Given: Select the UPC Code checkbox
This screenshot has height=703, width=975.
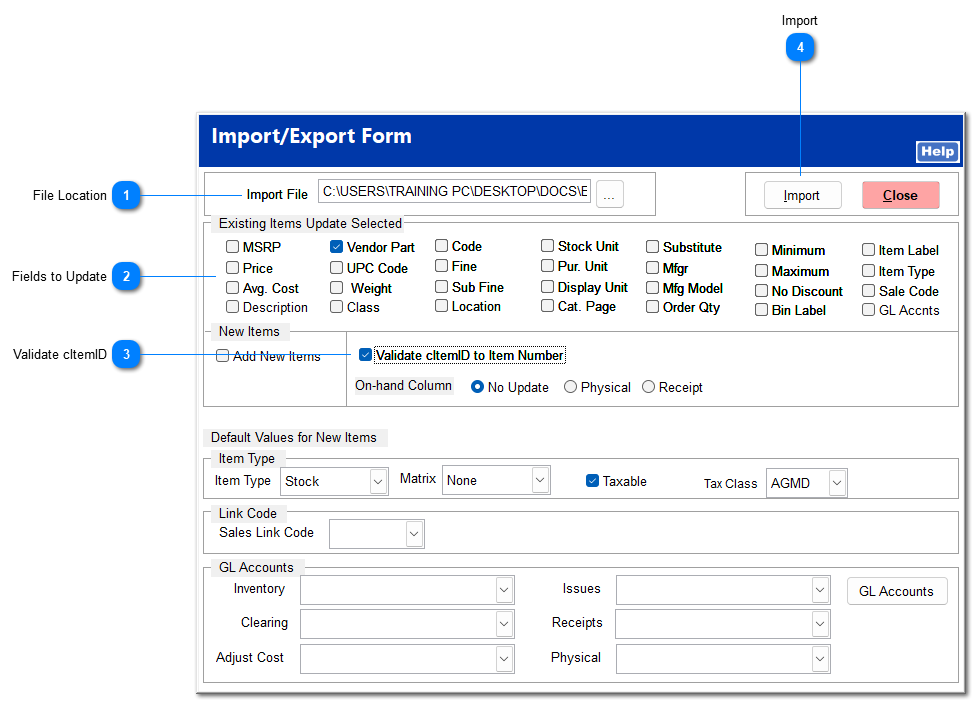Looking at the screenshot, I should pos(336,268).
